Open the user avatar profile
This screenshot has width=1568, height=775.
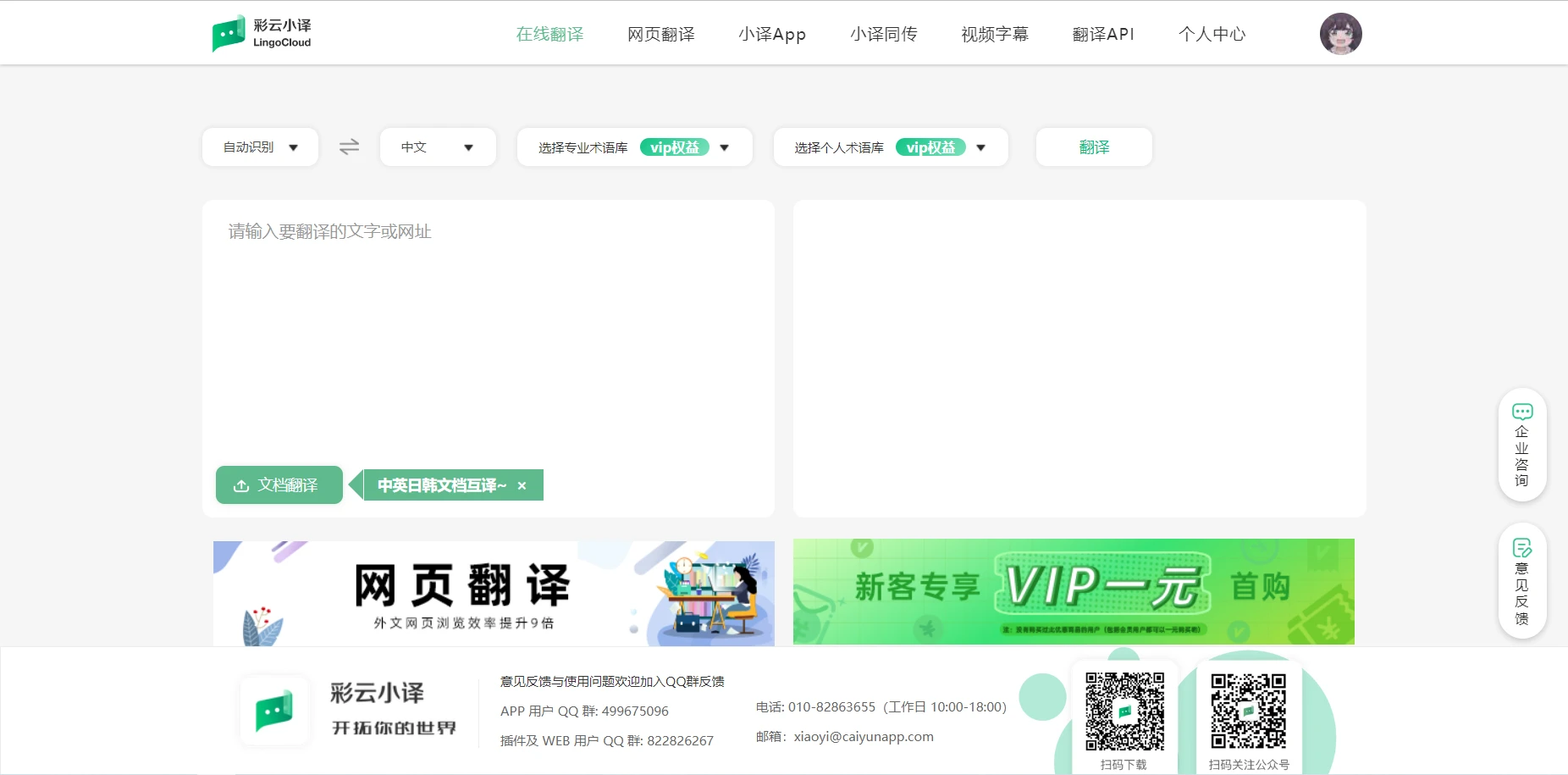pos(1340,34)
